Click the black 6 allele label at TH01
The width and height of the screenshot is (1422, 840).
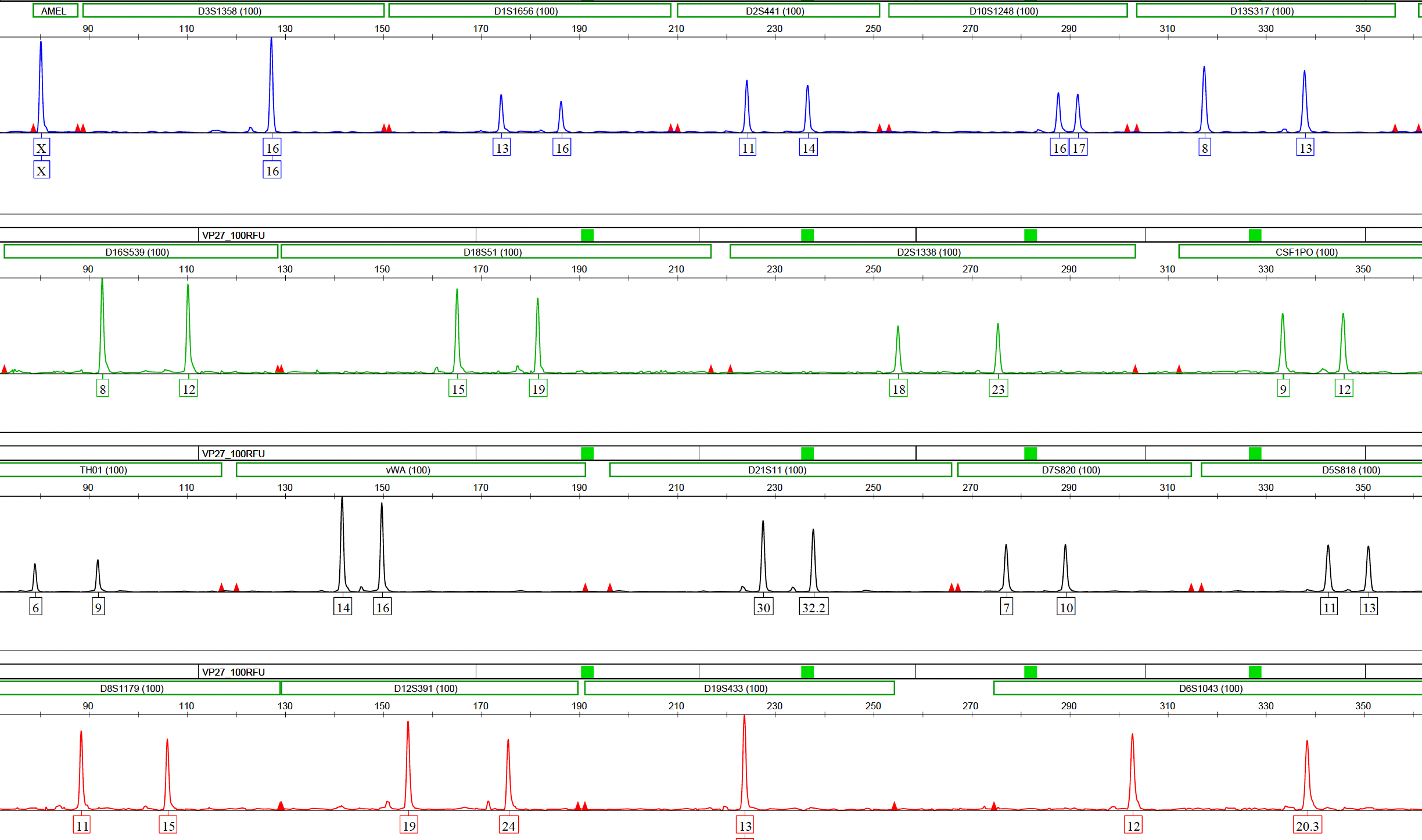coord(36,608)
